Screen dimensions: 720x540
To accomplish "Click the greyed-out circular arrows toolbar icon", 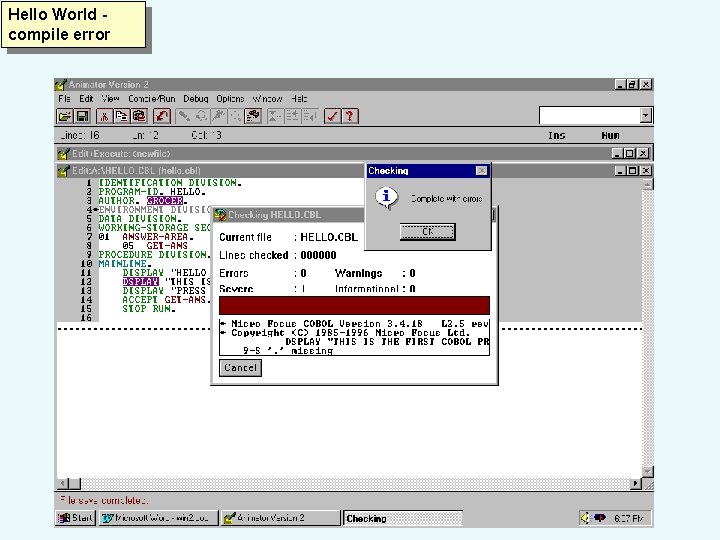I will [201, 116].
